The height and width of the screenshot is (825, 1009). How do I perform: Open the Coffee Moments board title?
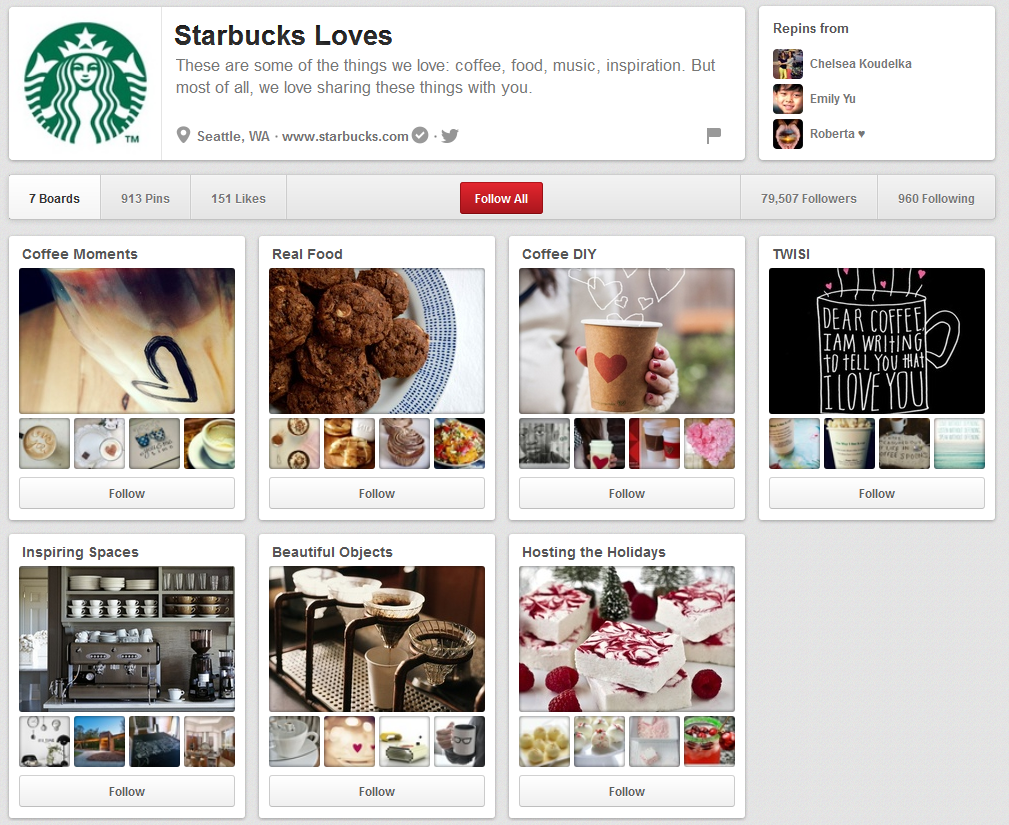[80, 254]
